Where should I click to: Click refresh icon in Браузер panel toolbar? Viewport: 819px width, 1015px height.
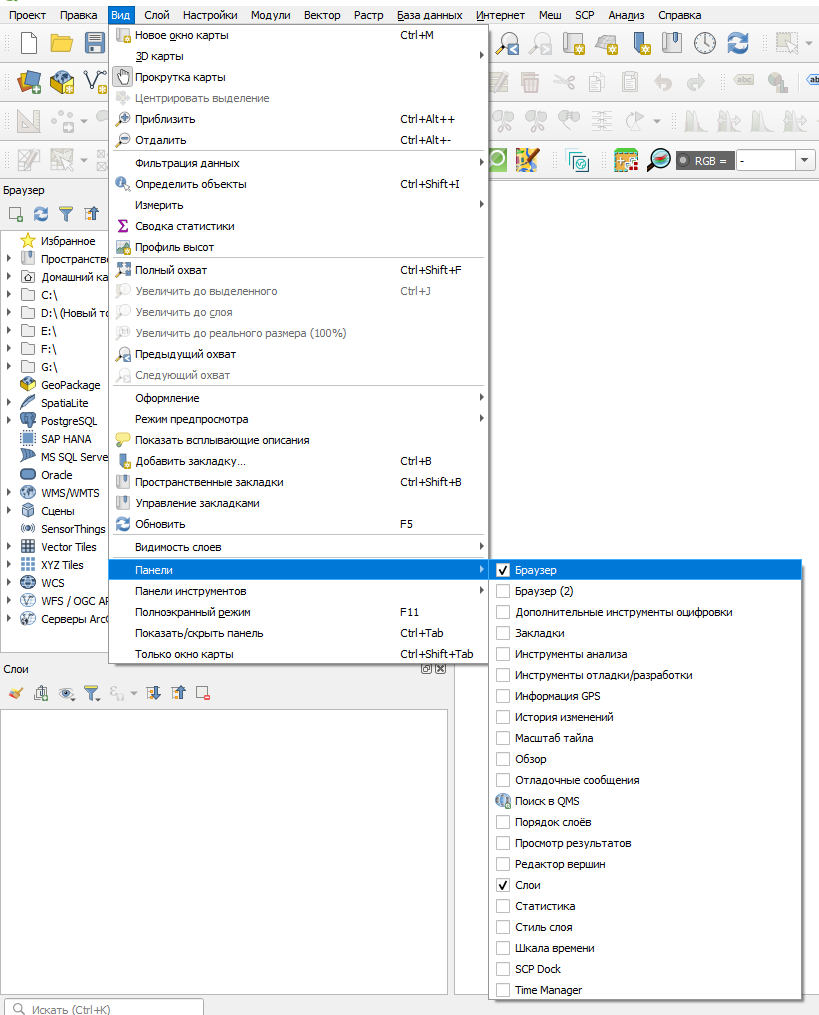(41, 213)
